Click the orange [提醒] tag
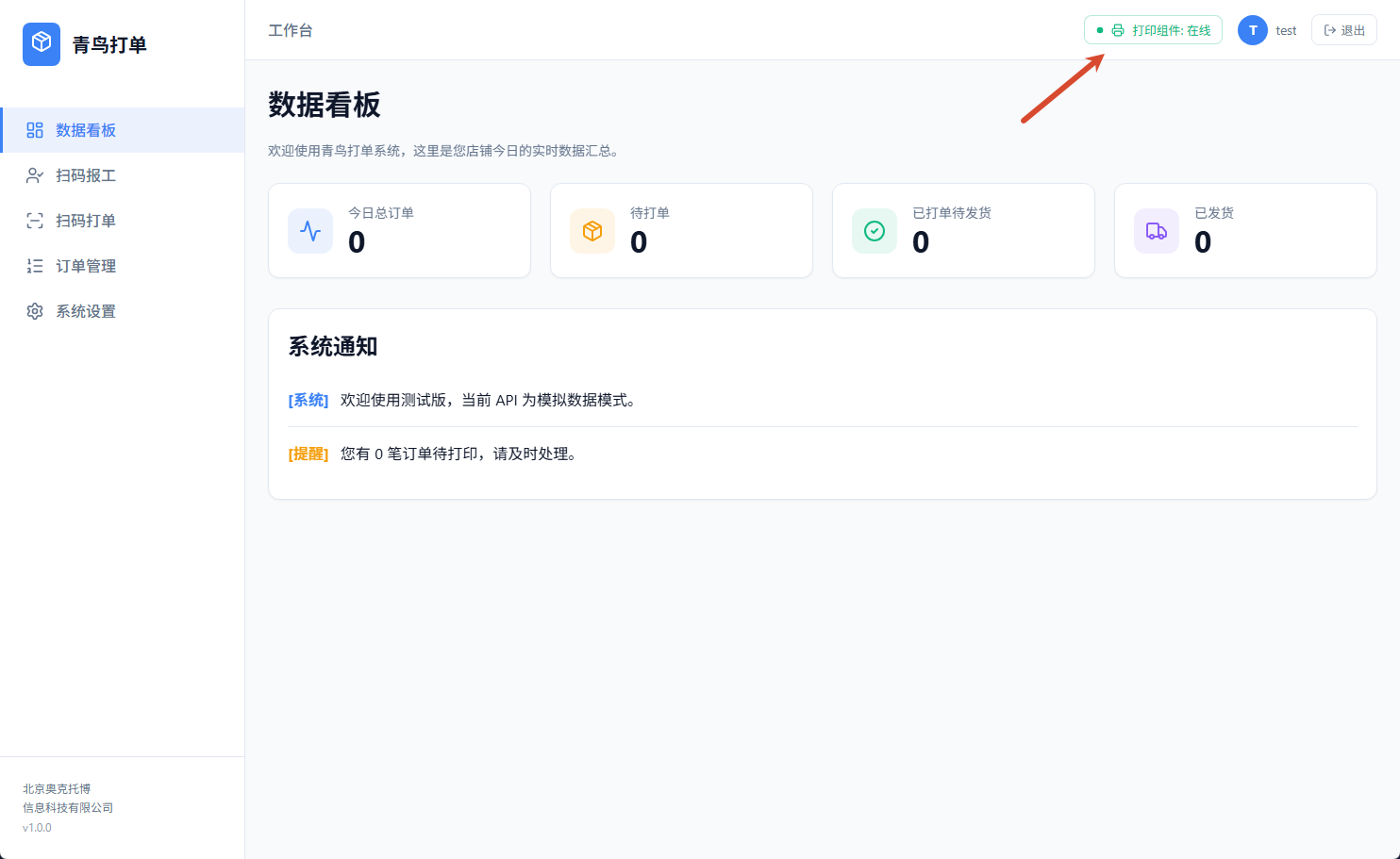This screenshot has height=859, width=1400. 308,454
